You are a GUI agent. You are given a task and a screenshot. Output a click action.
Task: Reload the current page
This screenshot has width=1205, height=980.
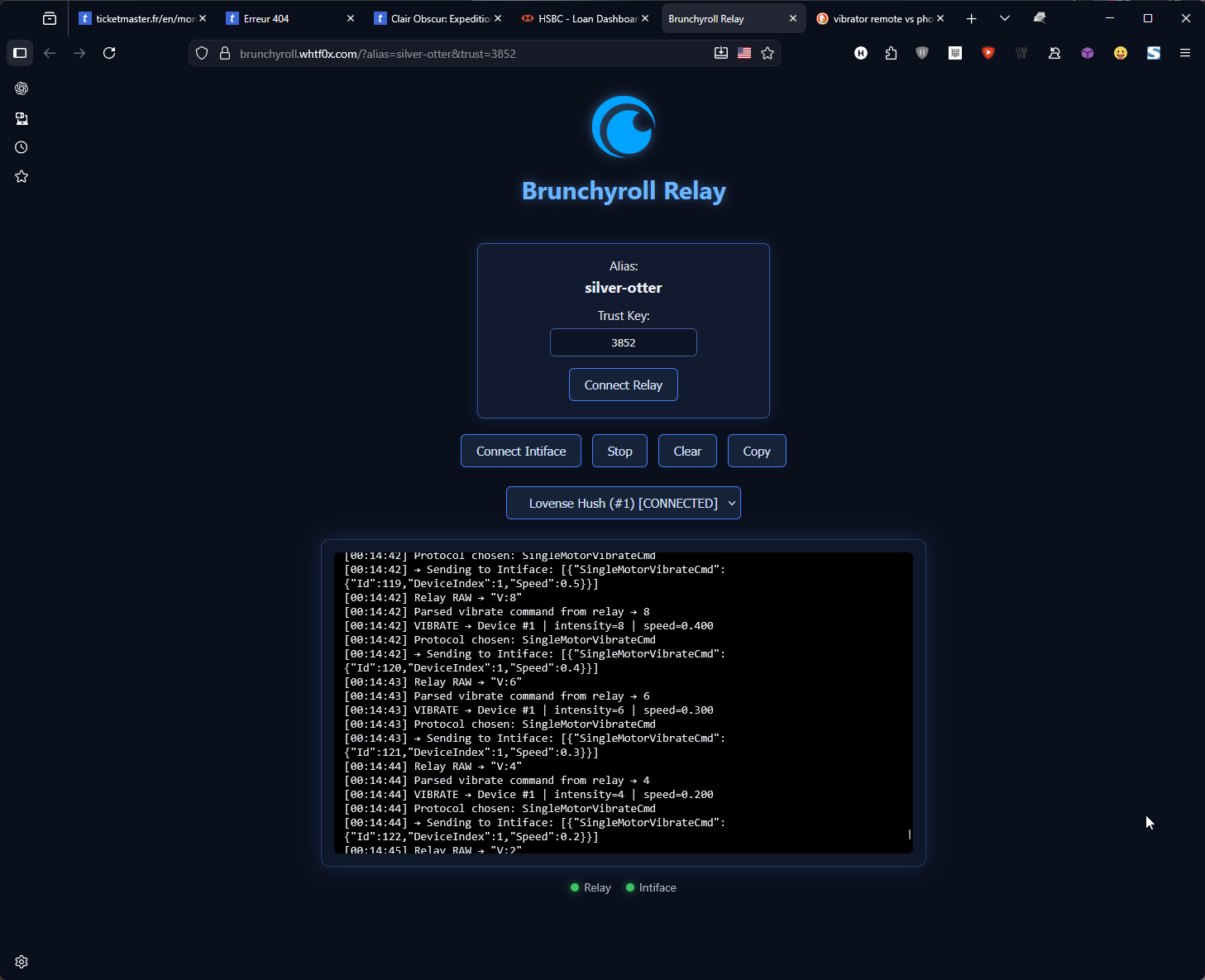(x=109, y=53)
